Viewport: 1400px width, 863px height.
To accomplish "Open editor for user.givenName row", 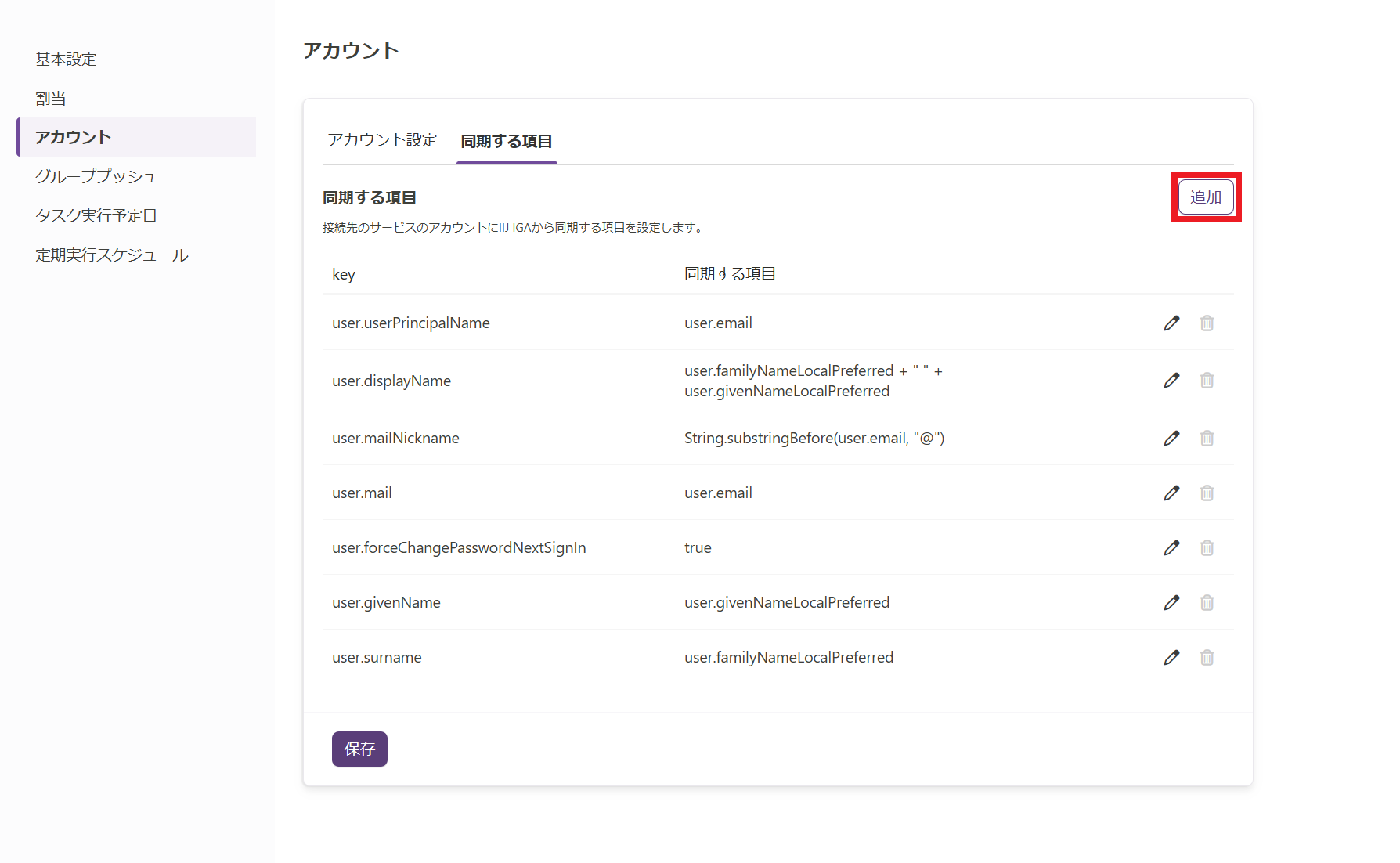I will [1171, 603].
